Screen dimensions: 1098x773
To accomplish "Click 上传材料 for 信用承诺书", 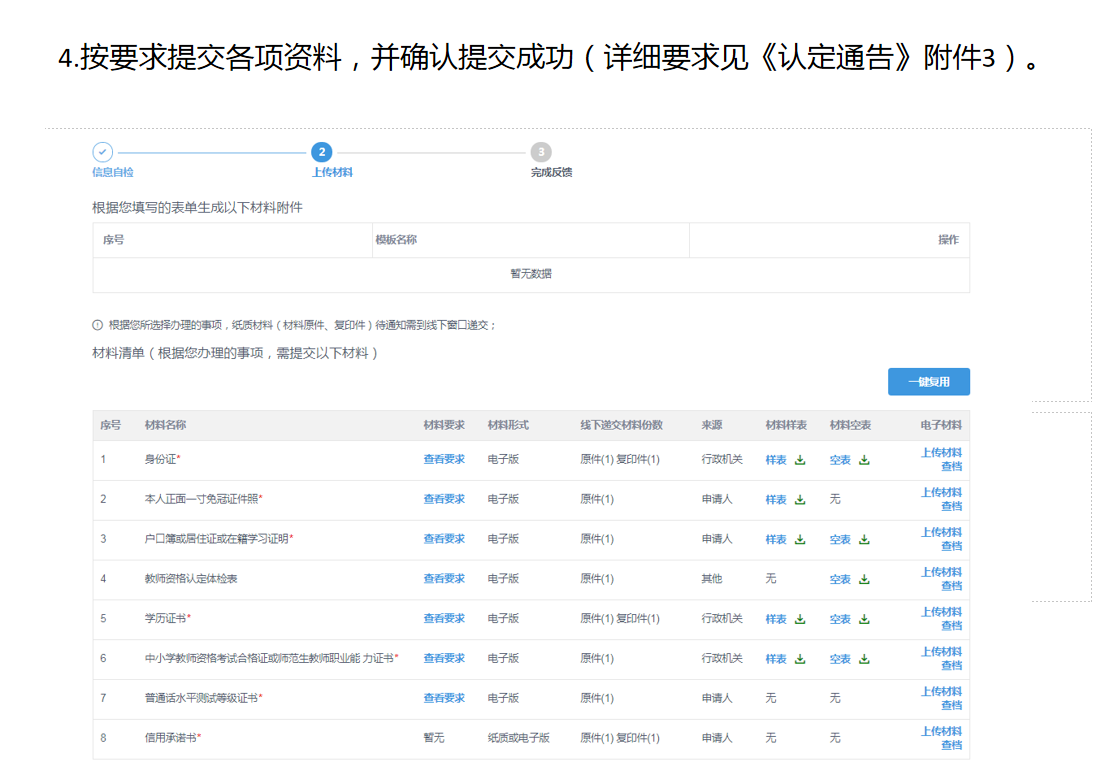I will pyautogui.click(x=941, y=731).
